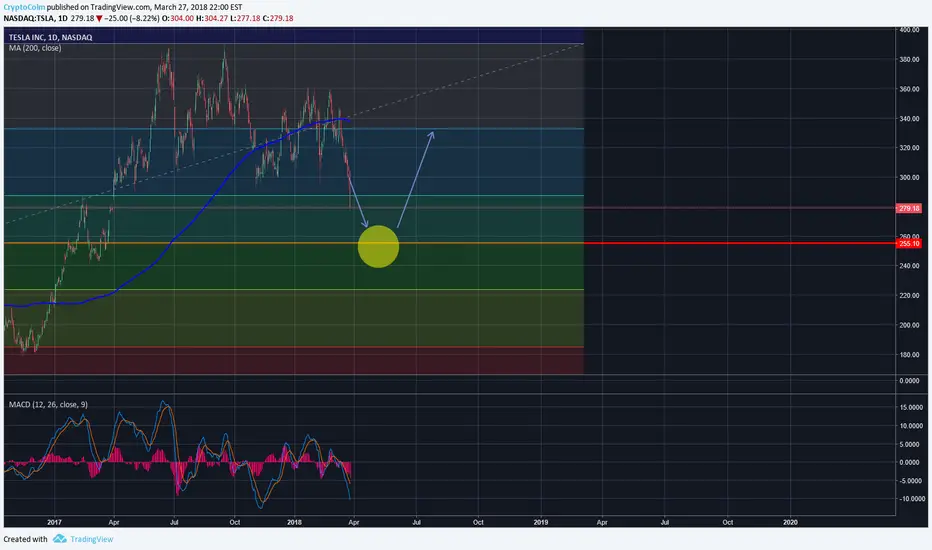Open the CryptoColm author link

(x=24, y=7)
